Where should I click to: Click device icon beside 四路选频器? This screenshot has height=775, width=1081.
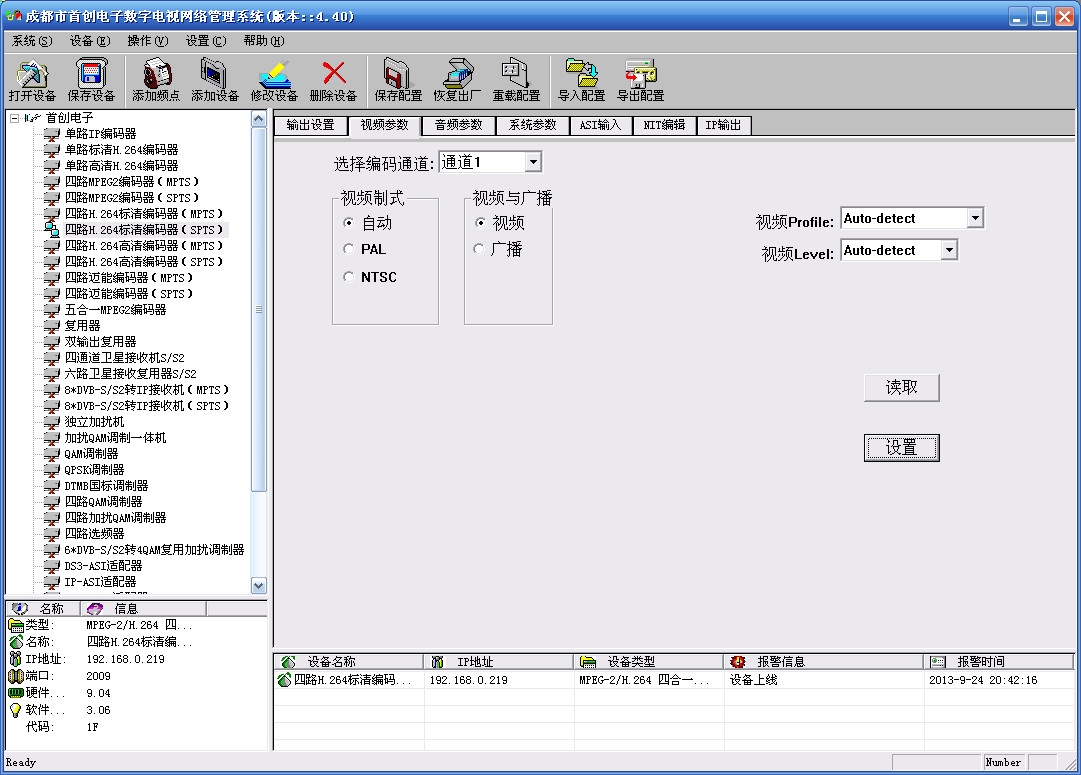[52, 534]
